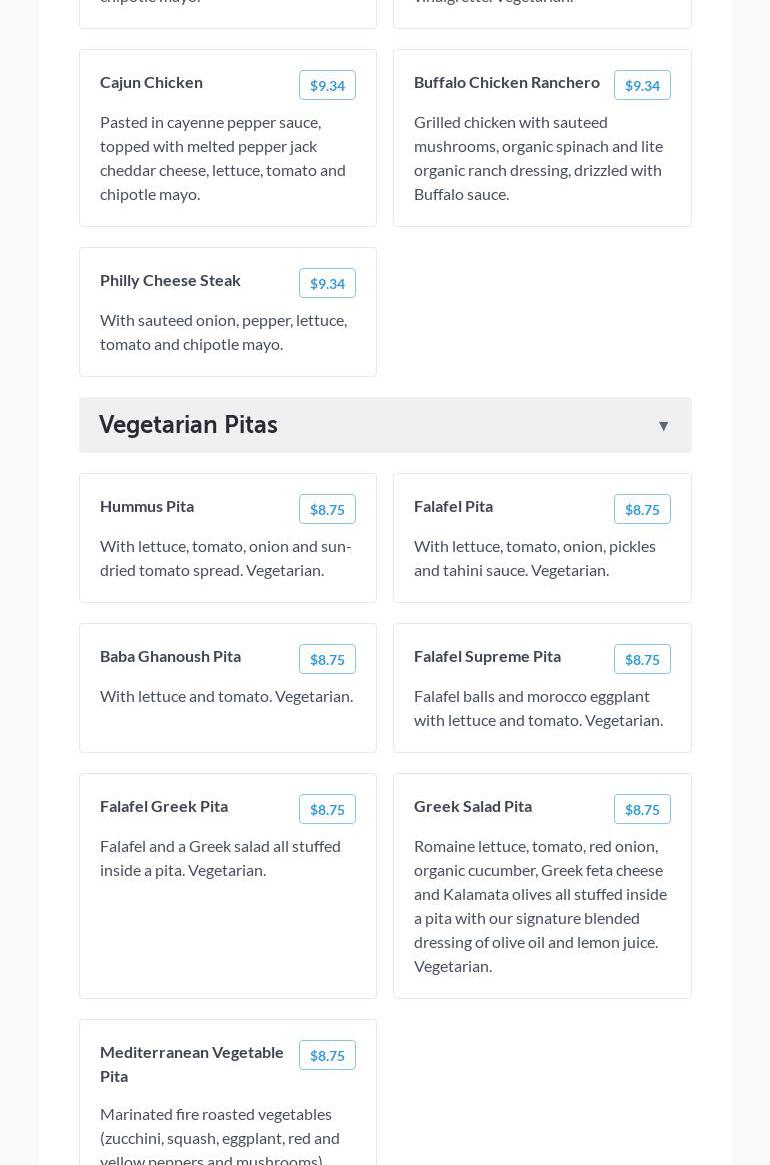Click the Mediterranean Vegetable Pita price button
770x1165 pixels.
[x=327, y=1055]
